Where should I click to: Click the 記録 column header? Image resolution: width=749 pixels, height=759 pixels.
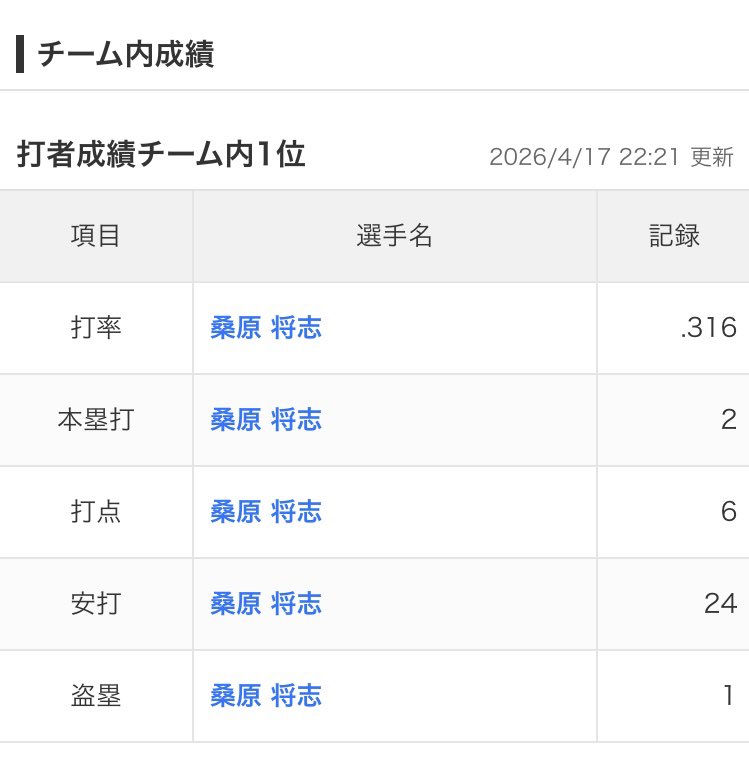(x=674, y=236)
